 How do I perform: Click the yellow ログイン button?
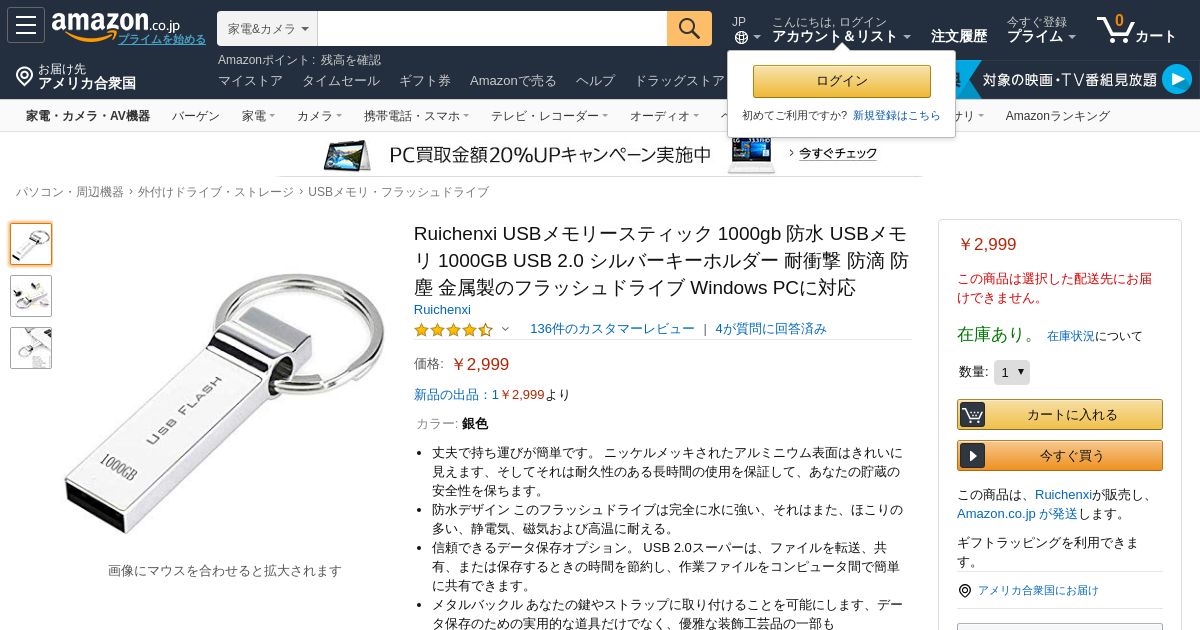[842, 81]
